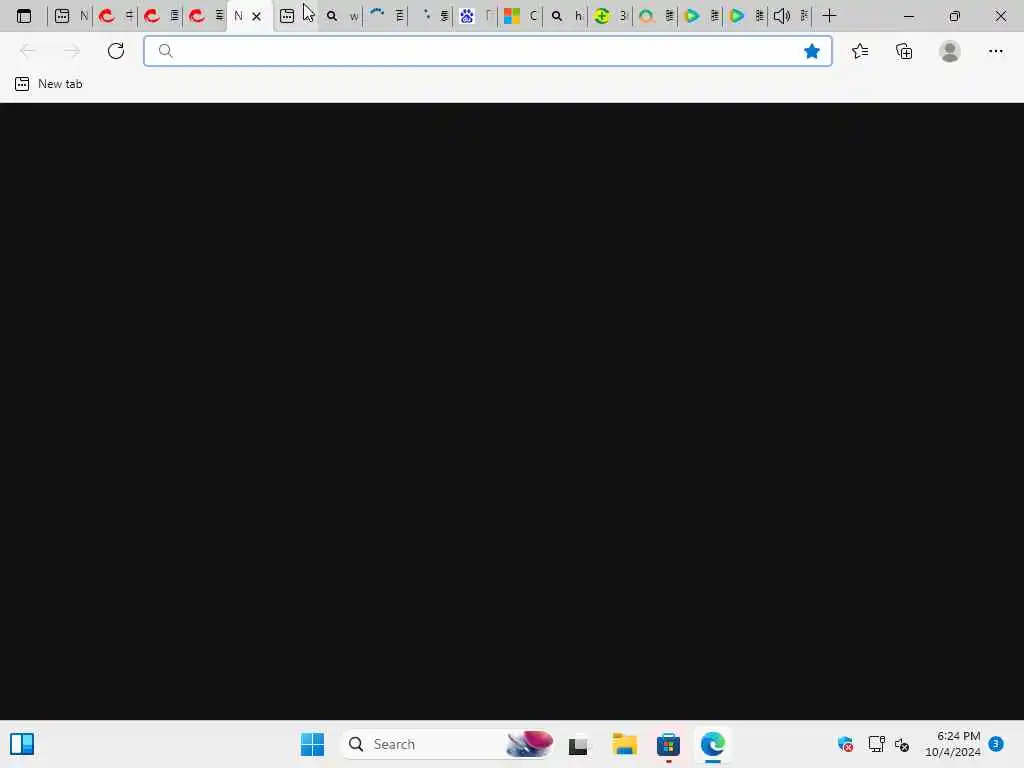The width and height of the screenshot is (1024, 768).
Task: Click the Edge icon on the taskbar
Action: tap(712, 744)
